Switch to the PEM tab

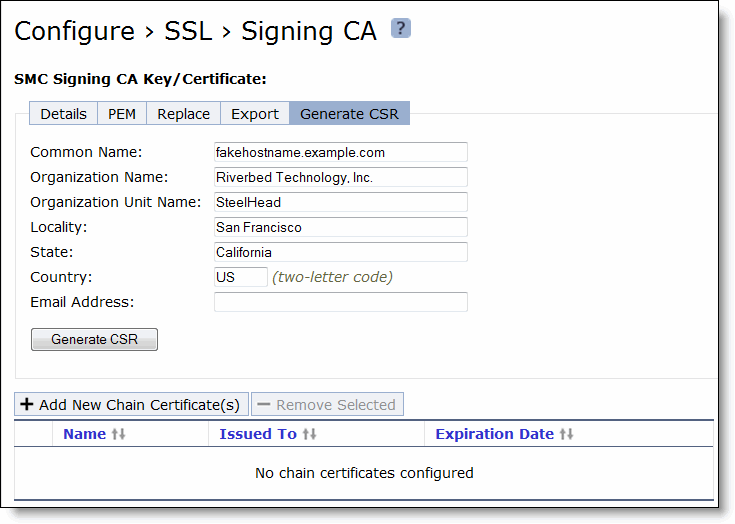(122, 113)
